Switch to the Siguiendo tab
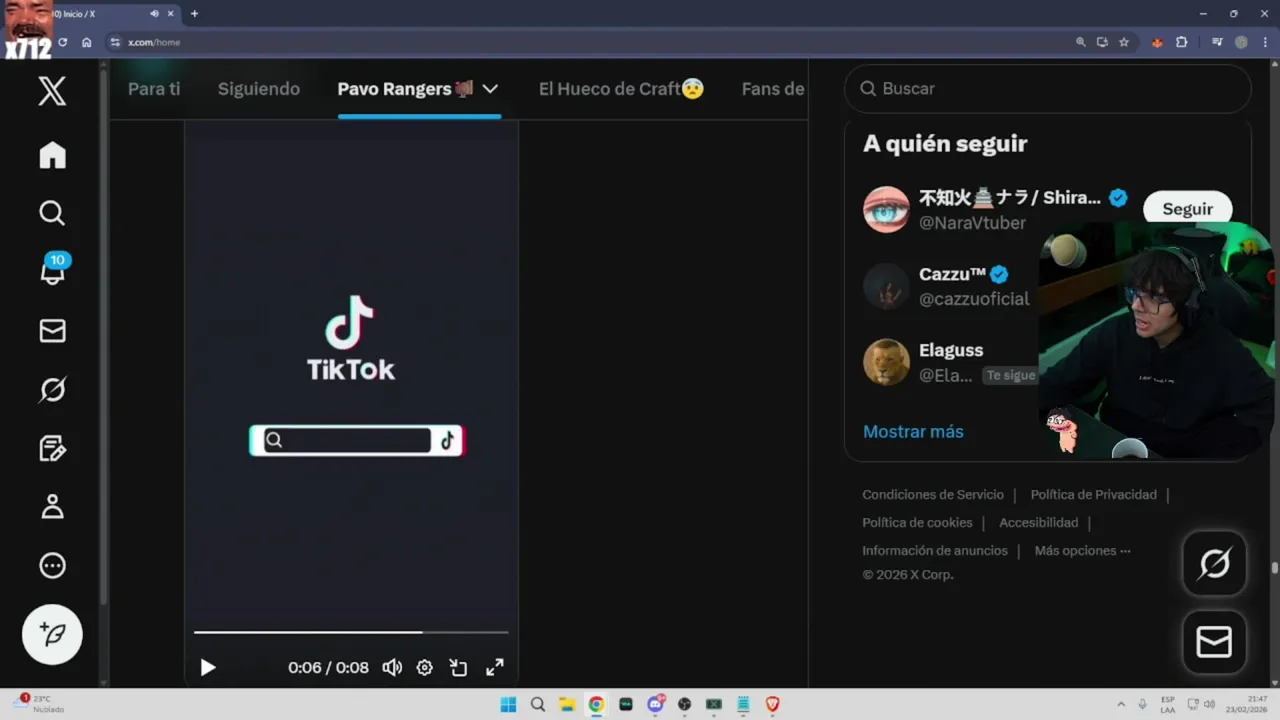The height and width of the screenshot is (720, 1280). (x=259, y=89)
